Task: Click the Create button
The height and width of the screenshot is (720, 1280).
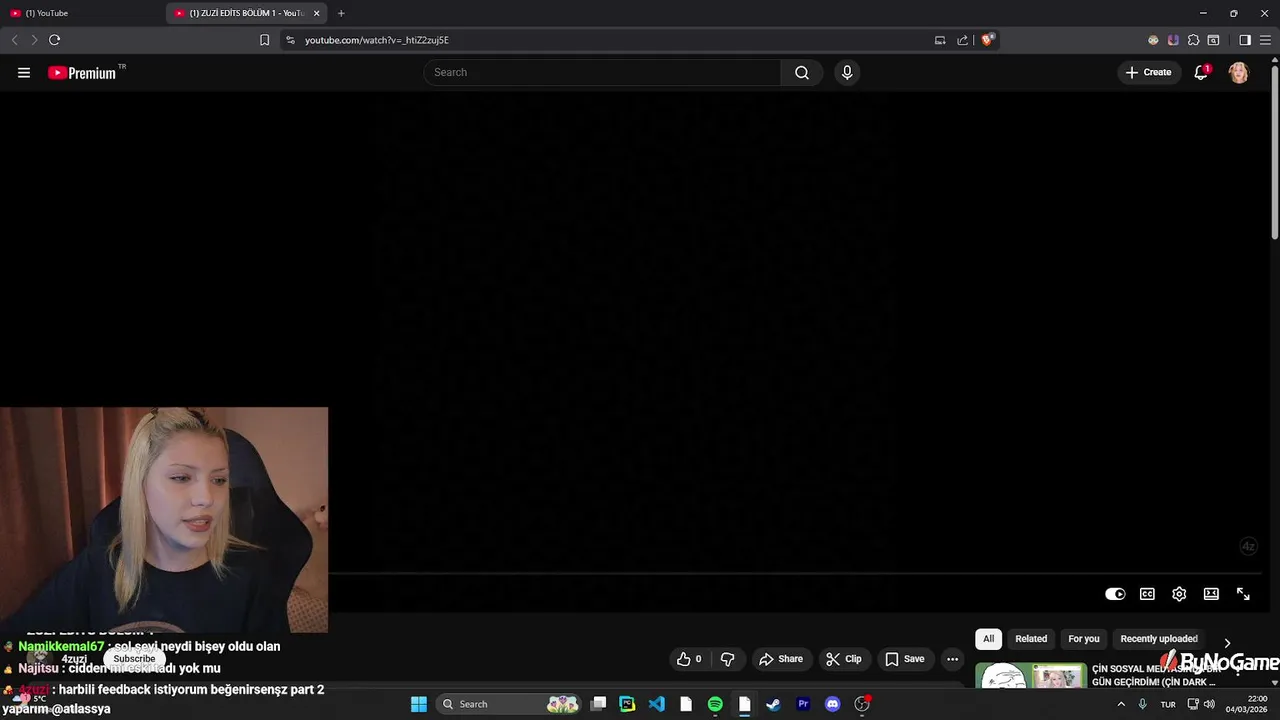Action: click(x=1148, y=73)
